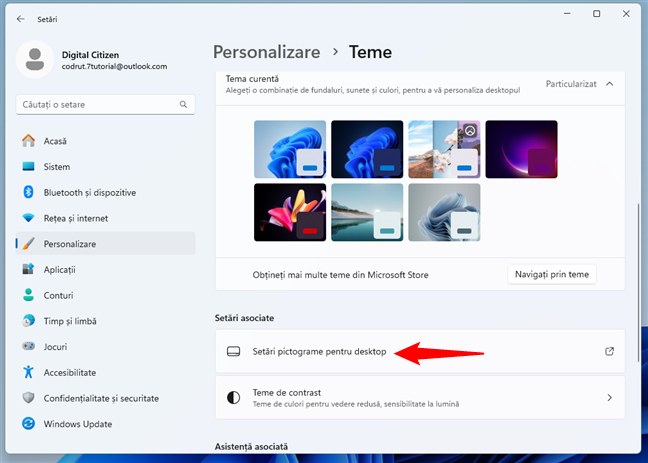Apply the lake landscape theme
Viewport: 648px width, 463px height.
(367, 212)
